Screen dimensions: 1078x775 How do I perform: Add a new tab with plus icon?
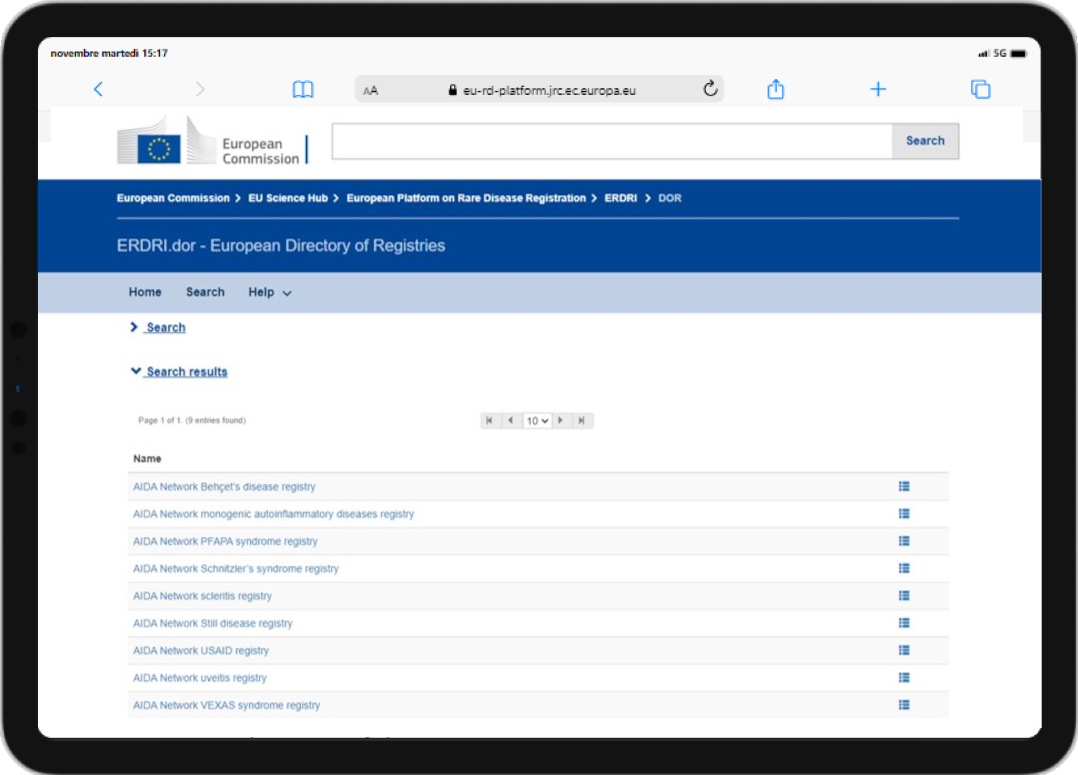click(x=878, y=89)
